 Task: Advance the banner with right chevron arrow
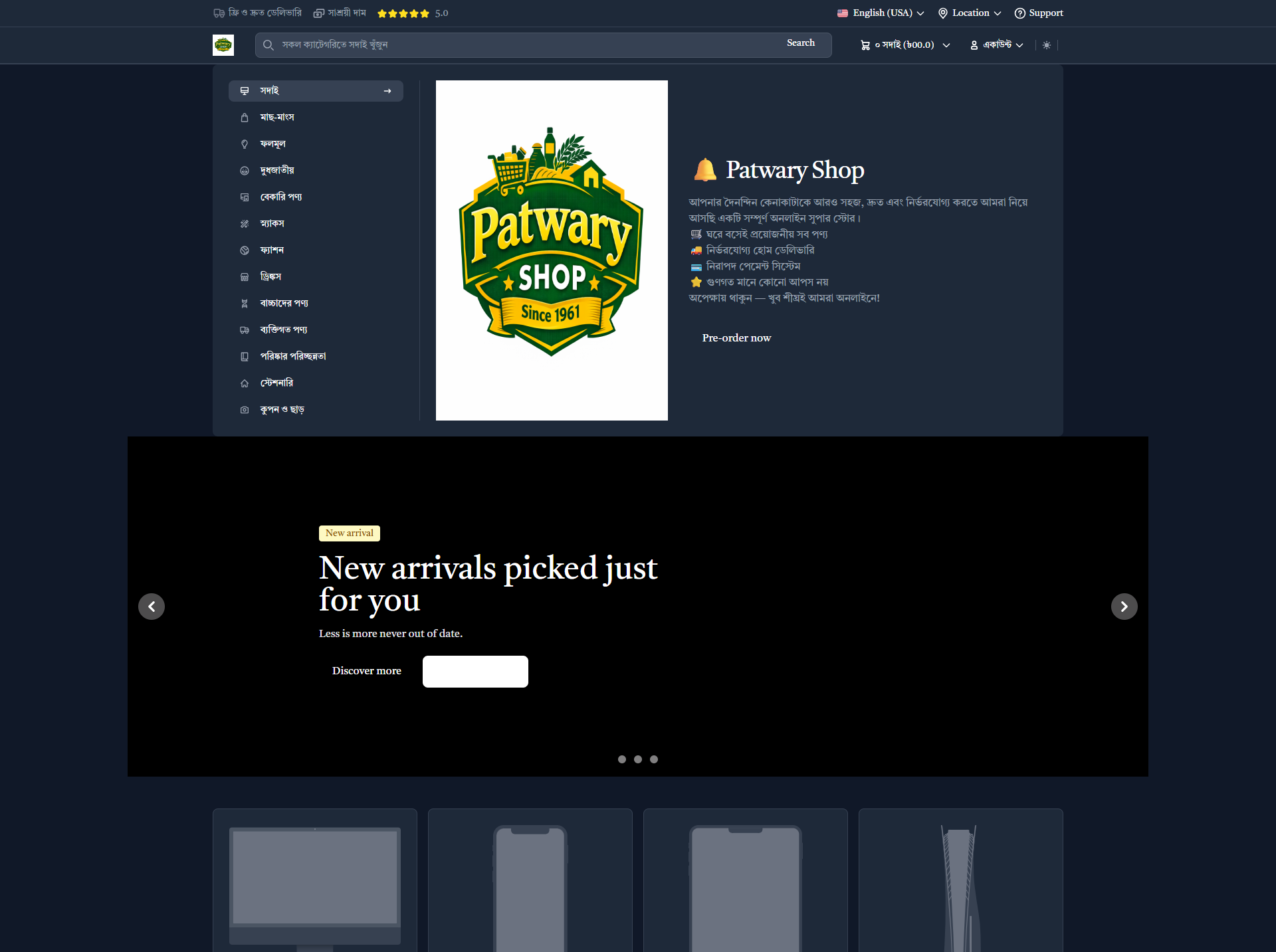point(1124,607)
